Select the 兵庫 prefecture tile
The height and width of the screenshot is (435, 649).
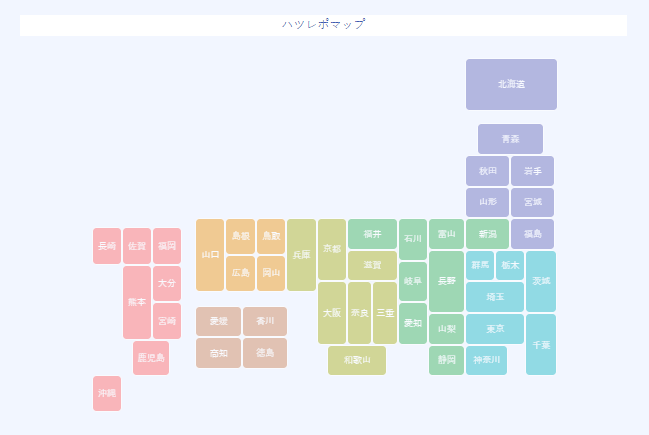(x=301, y=255)
